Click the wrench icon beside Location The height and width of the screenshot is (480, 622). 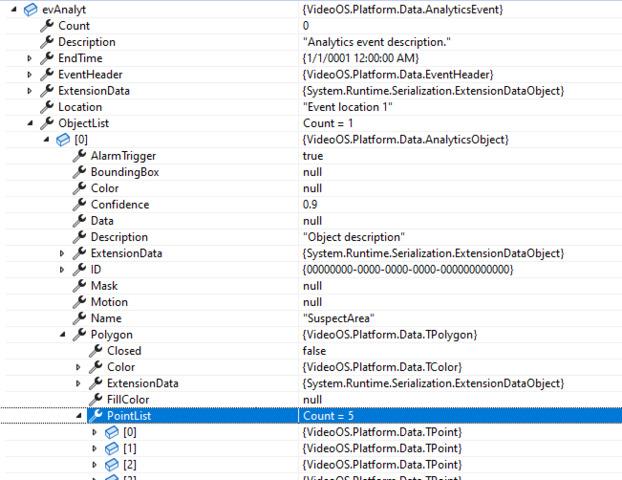pyautogui.click(x=46, y=107)
